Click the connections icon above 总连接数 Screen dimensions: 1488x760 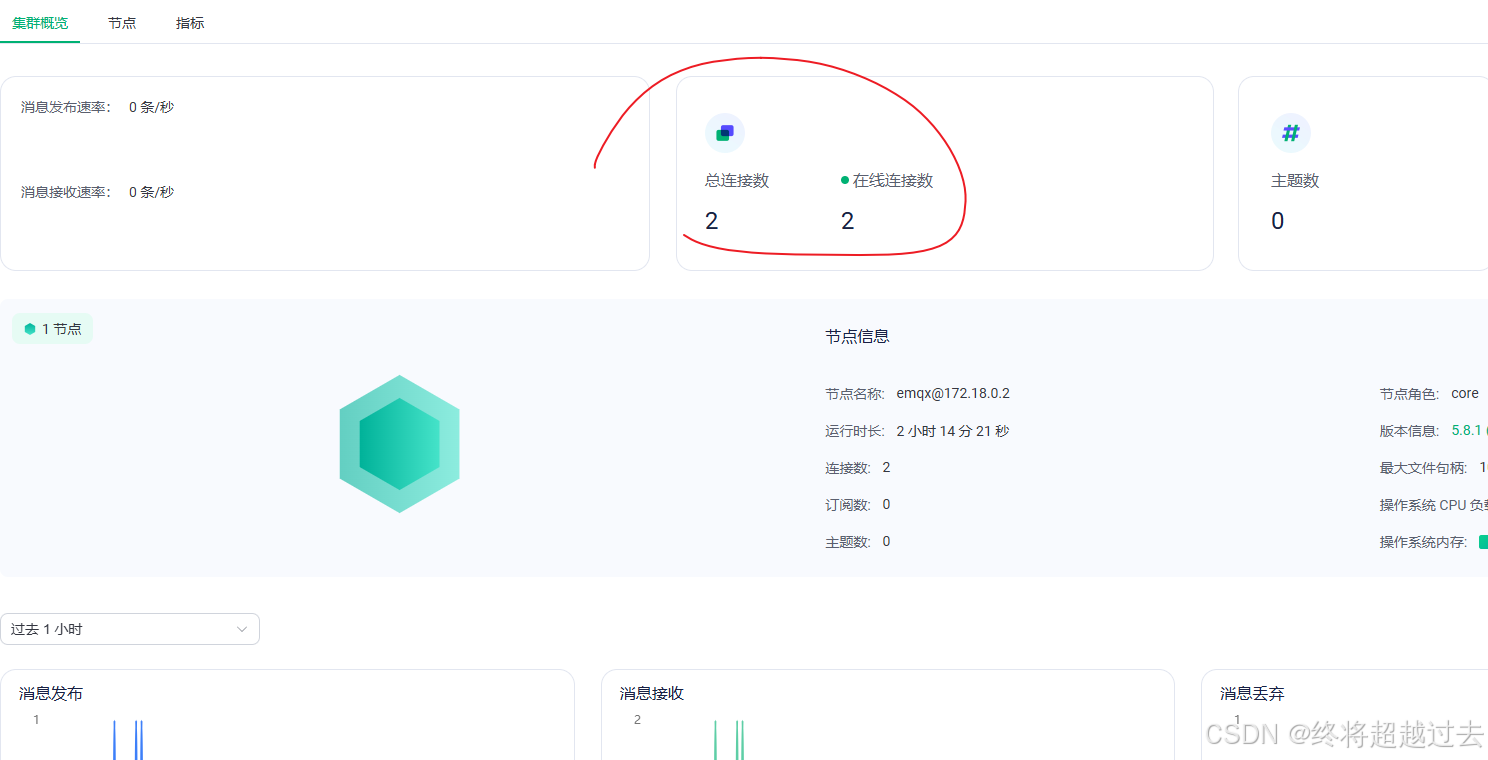[x=725, y=133]
